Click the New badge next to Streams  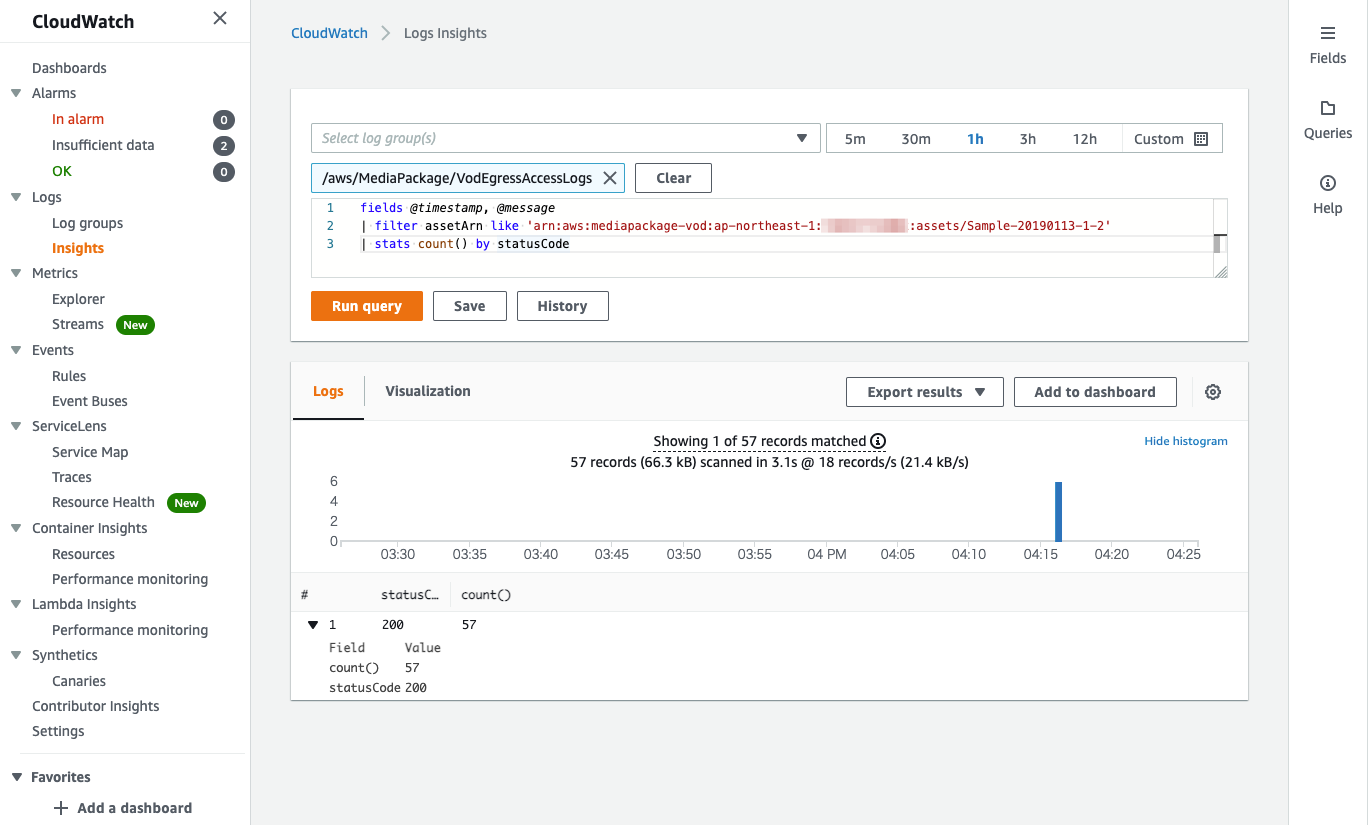click(135, 325)
